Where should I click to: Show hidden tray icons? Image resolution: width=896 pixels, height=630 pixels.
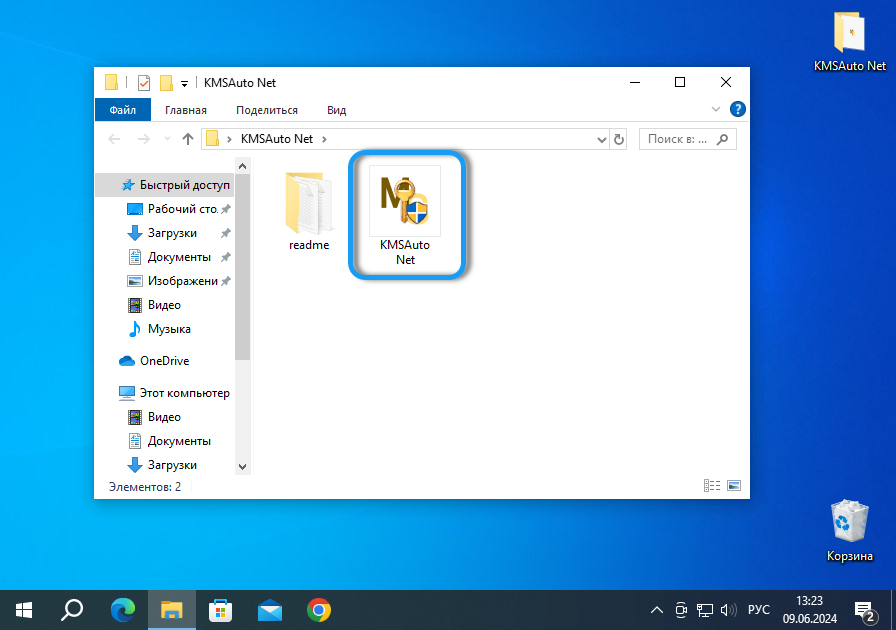click(x=657, y=610)
